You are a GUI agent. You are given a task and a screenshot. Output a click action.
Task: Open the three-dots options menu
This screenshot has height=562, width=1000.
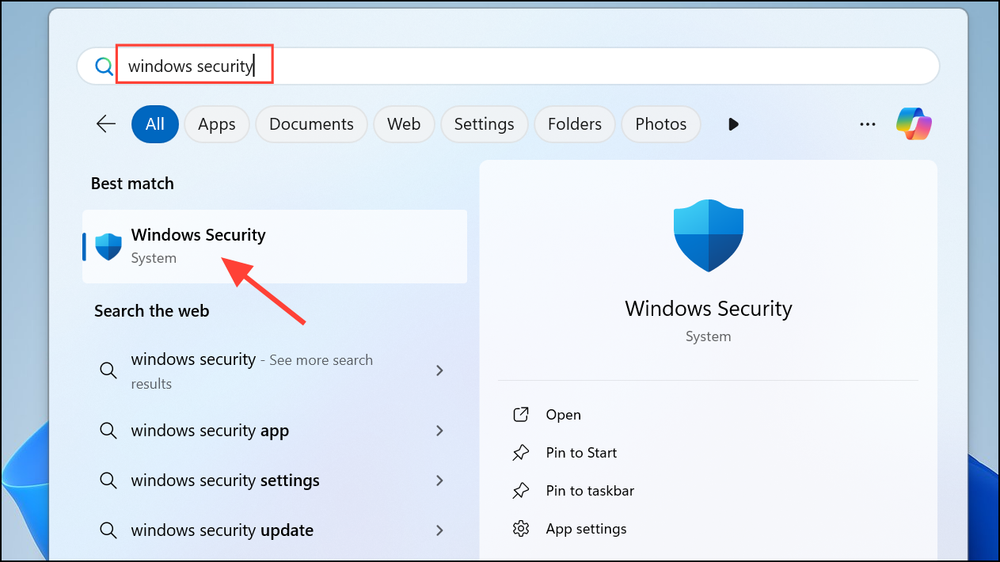(867, 124)
